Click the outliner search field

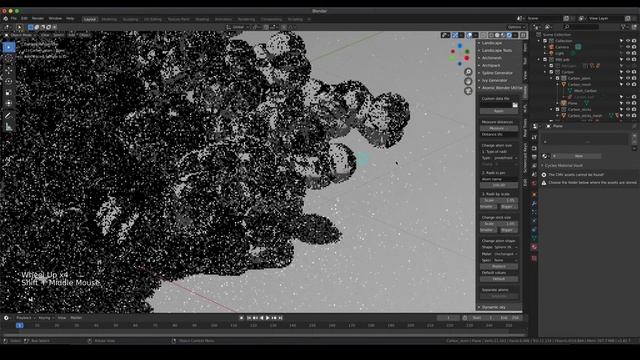pyautogui.click(x=581, y=27)
